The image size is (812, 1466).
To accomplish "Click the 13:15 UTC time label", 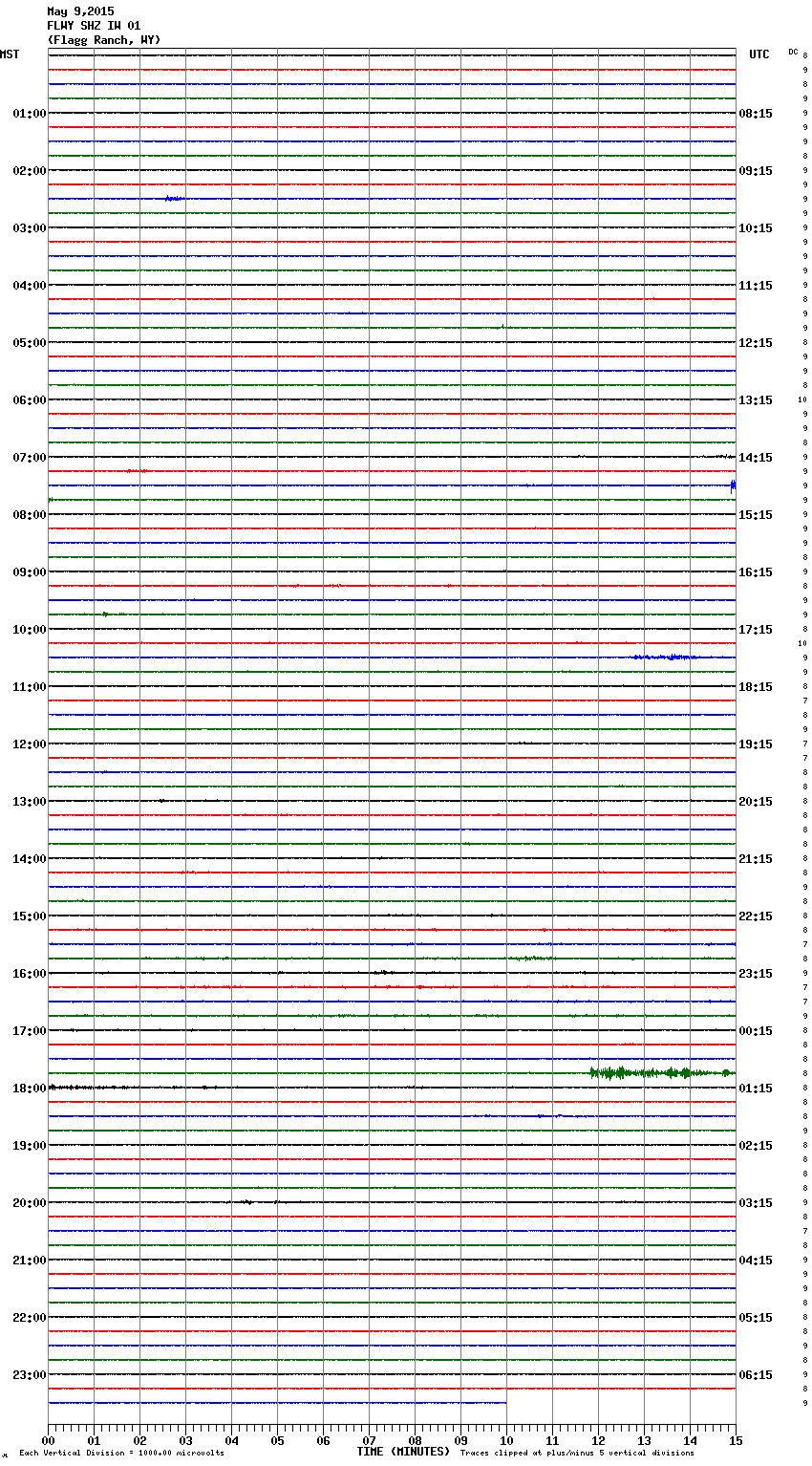I will click(x=756, y=400).
